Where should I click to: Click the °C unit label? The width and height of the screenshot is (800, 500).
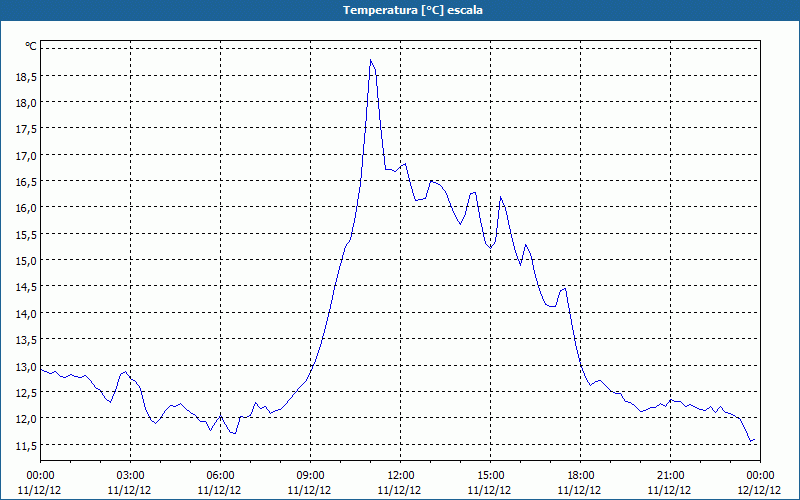click(31, 46)
